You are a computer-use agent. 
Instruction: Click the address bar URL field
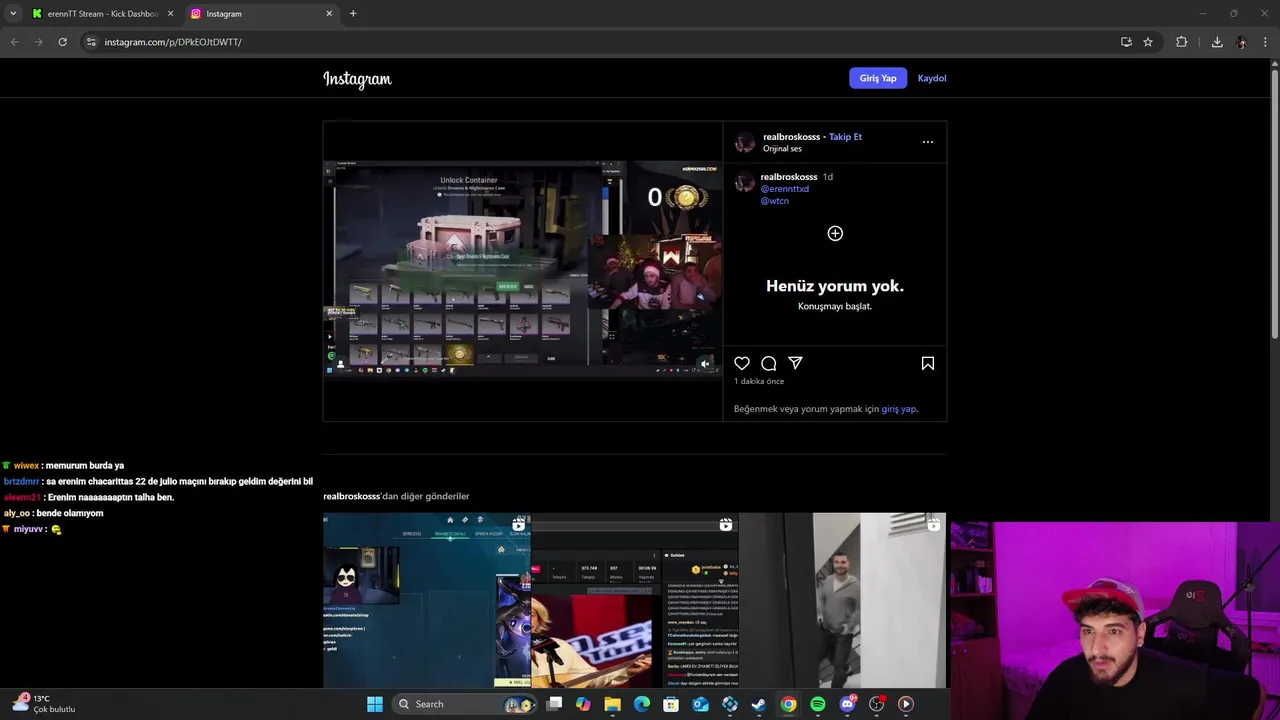[600, 42]
